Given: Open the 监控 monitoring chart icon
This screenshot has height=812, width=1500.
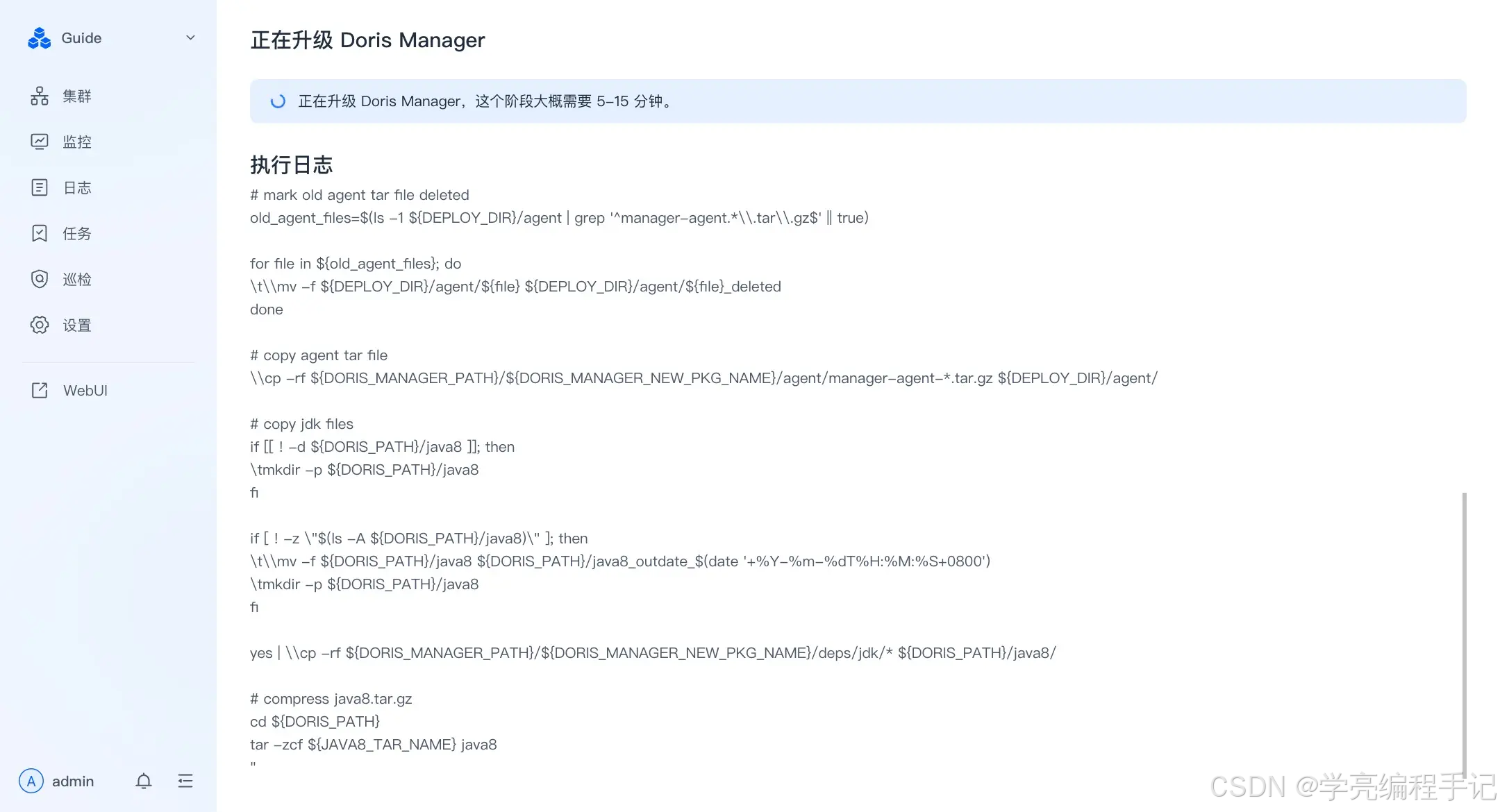Looking at the screenshot, I should [x=40, y=141].
